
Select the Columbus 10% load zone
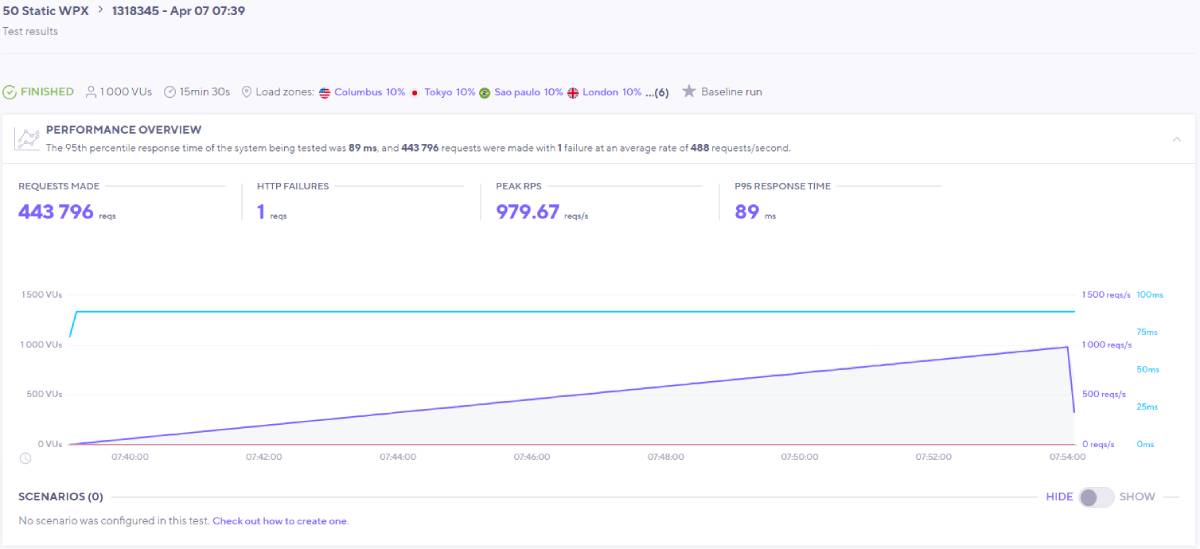pyautogui.click(x=370, y=92)
